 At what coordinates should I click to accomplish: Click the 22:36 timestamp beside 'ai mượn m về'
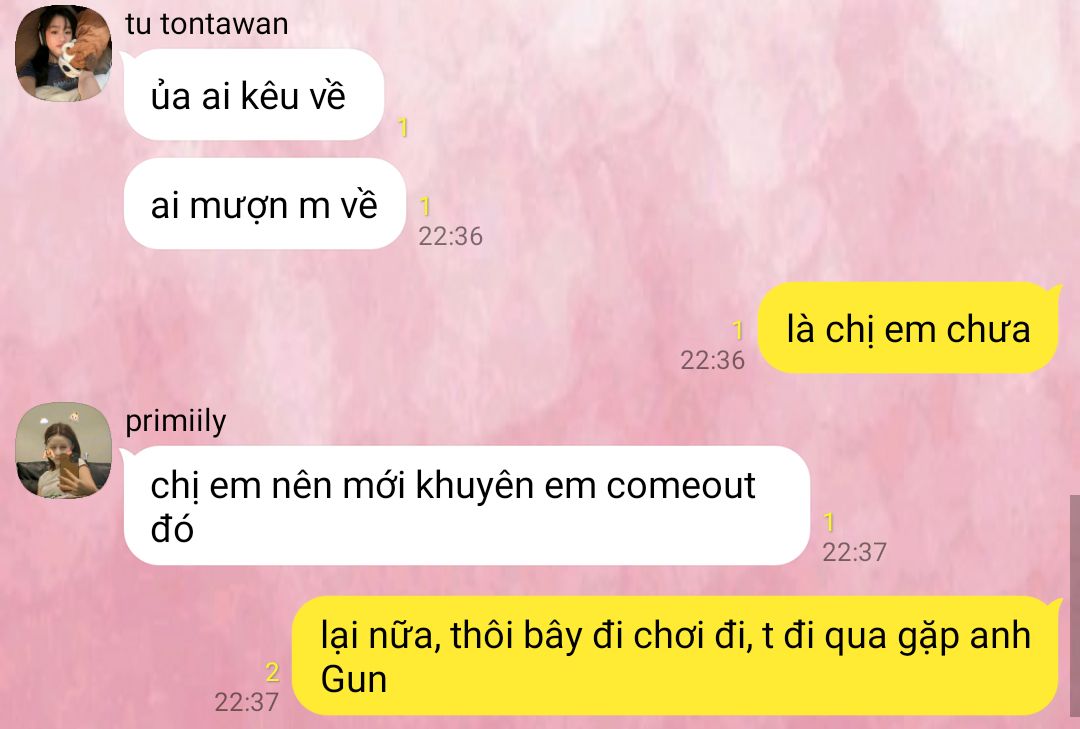coord(450,236)
